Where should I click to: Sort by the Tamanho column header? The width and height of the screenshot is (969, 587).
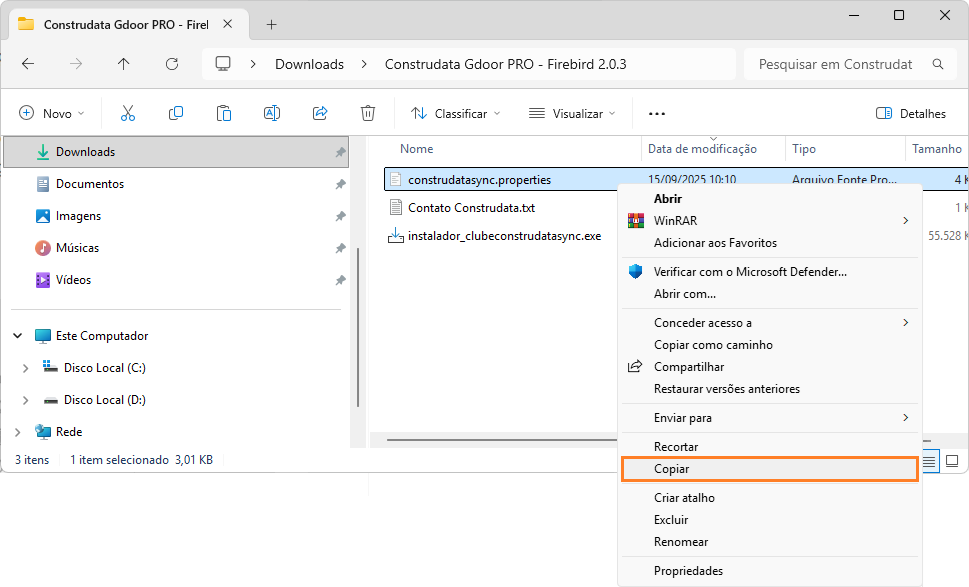pyautogui.click(x=937, y=149)
